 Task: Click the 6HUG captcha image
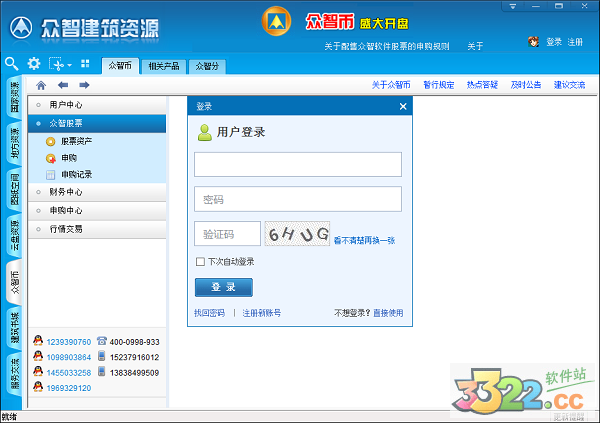(x=297, y=234)
